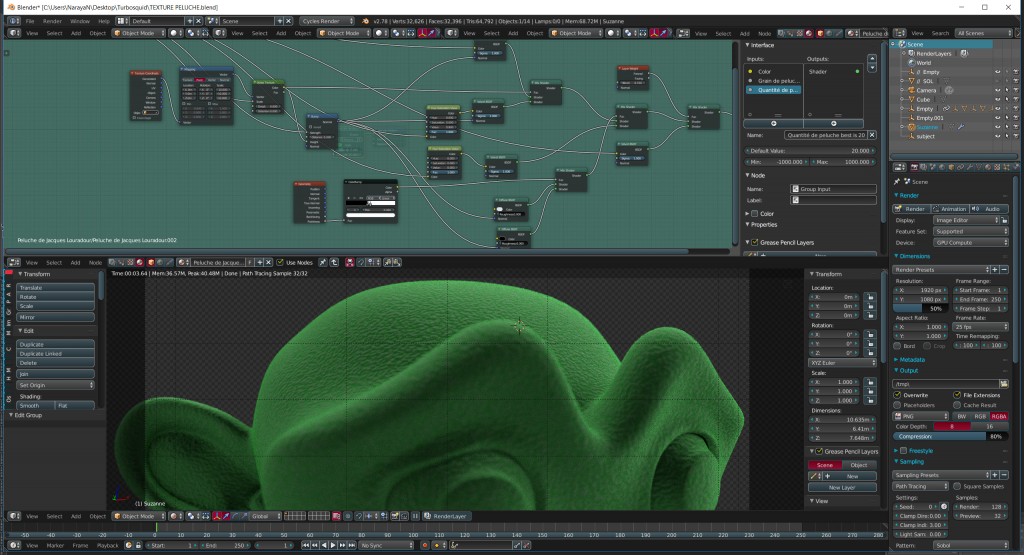Toggle visibility eye of Camera in outliner

tap(998, 90)
